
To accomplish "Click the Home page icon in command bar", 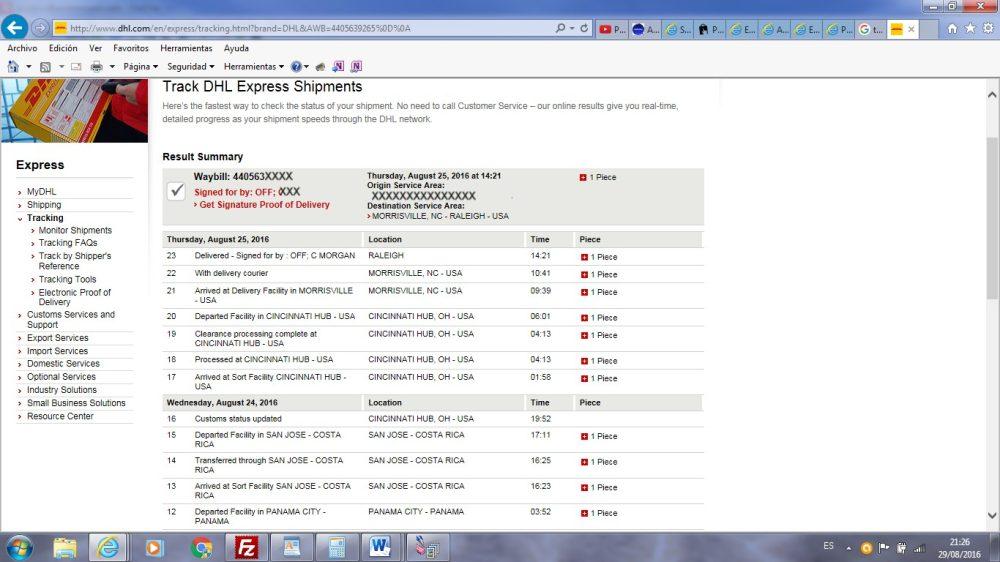I will tap(13, 66).
